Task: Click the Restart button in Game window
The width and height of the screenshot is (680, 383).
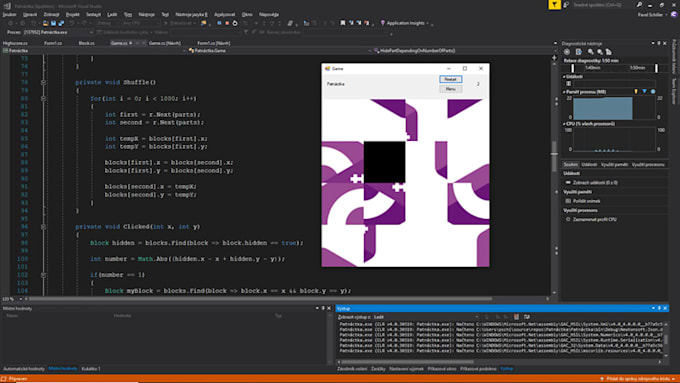Action: coord(451,79)
